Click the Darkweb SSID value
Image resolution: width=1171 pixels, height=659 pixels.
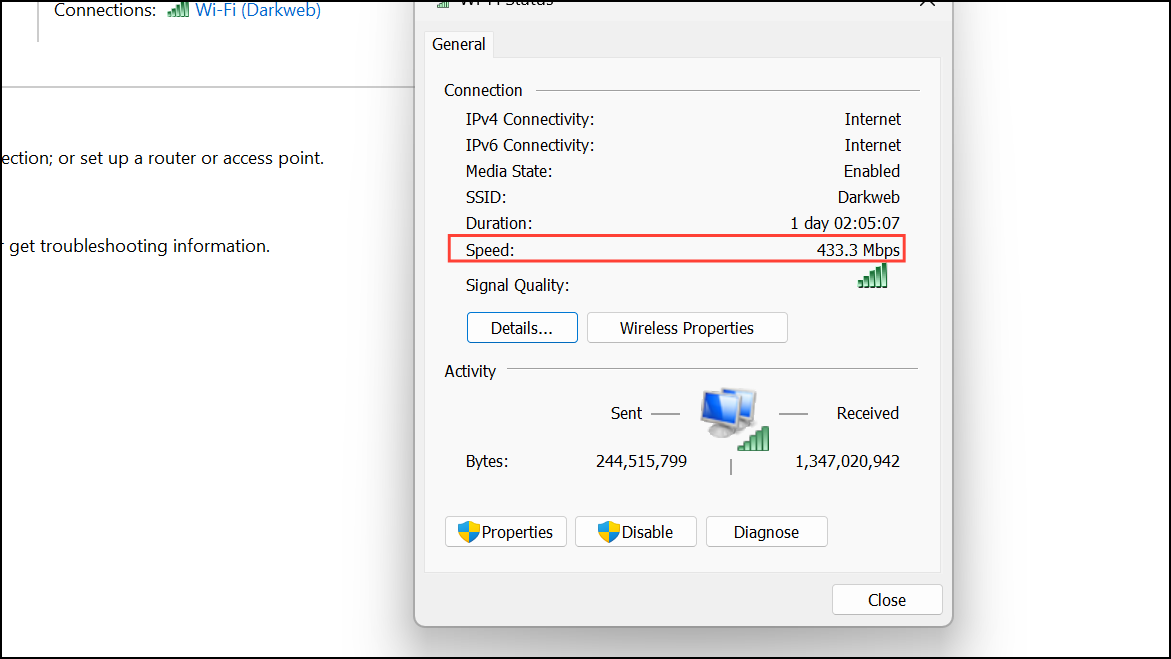(x=868, y=197)
